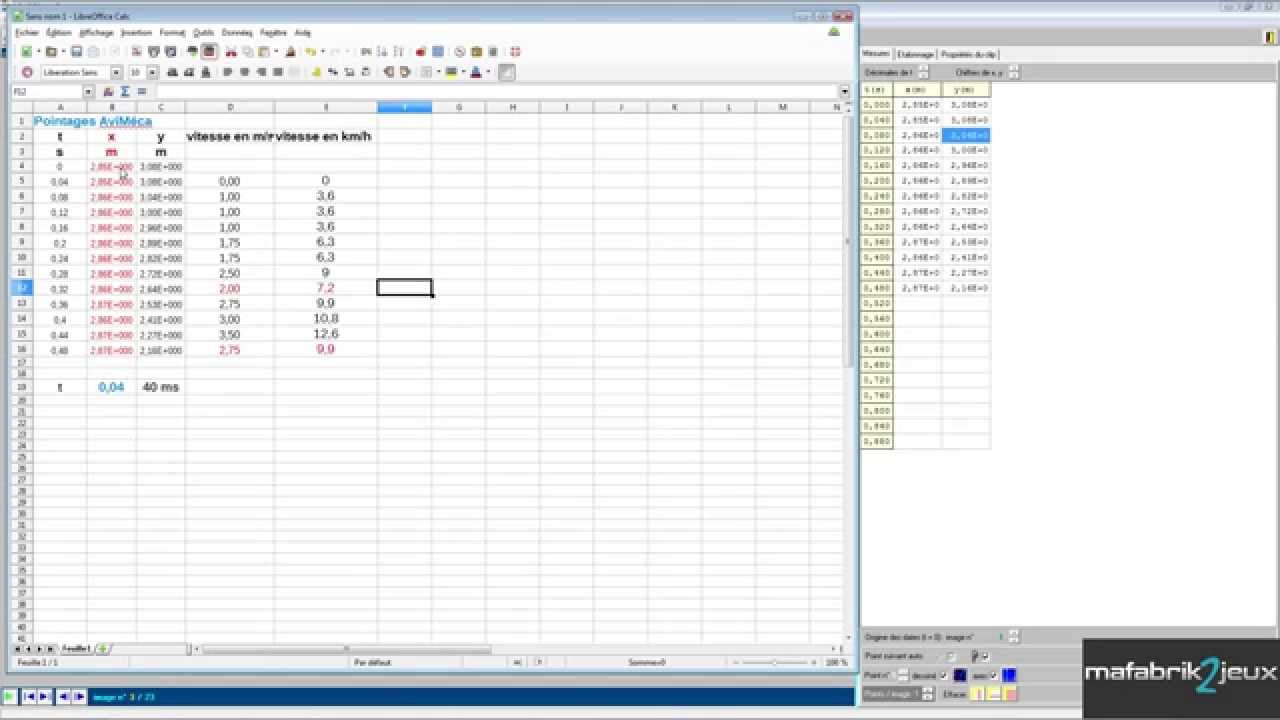The height and width of the screenshot is (720, 1280).
Task: Click the open file folder icon
Action: coord(51,52)
